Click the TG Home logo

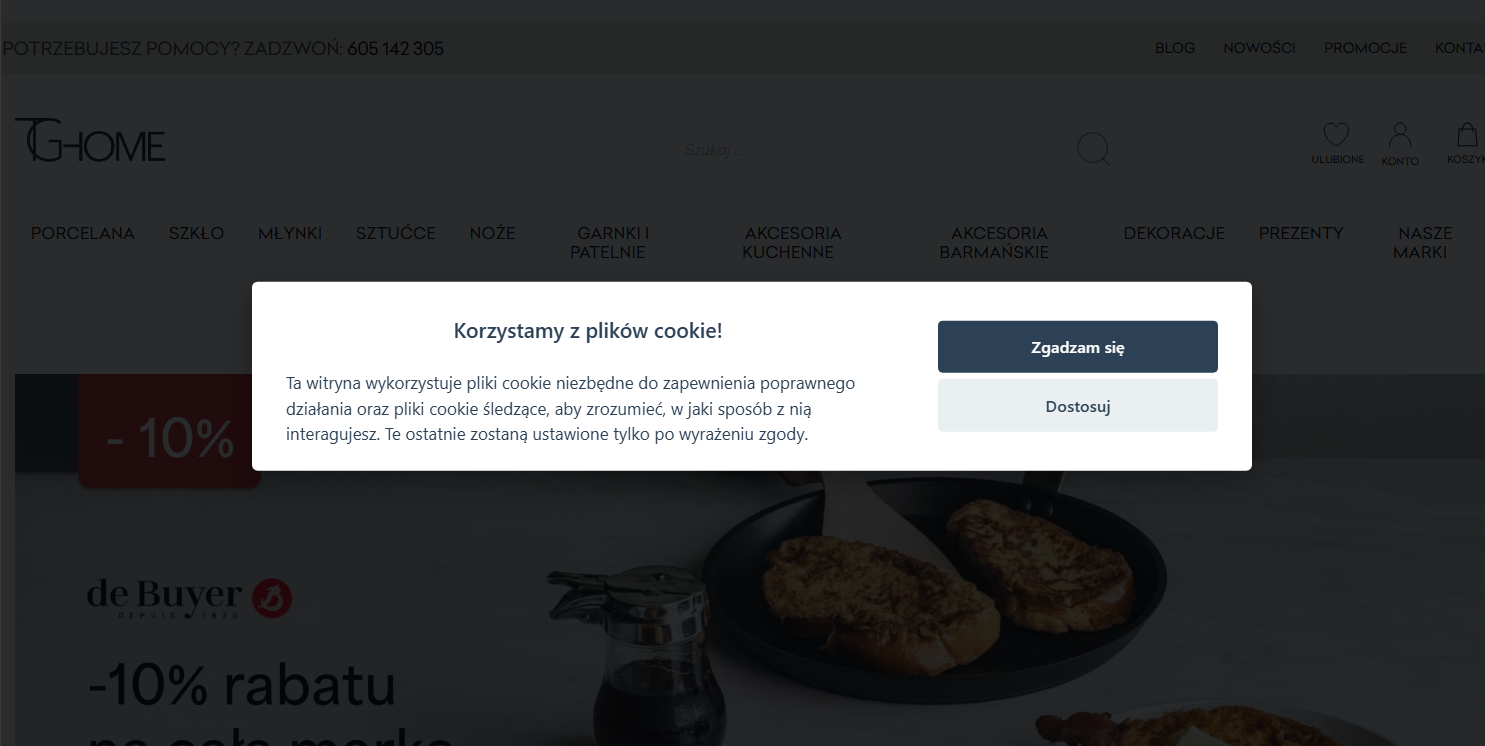90,139
